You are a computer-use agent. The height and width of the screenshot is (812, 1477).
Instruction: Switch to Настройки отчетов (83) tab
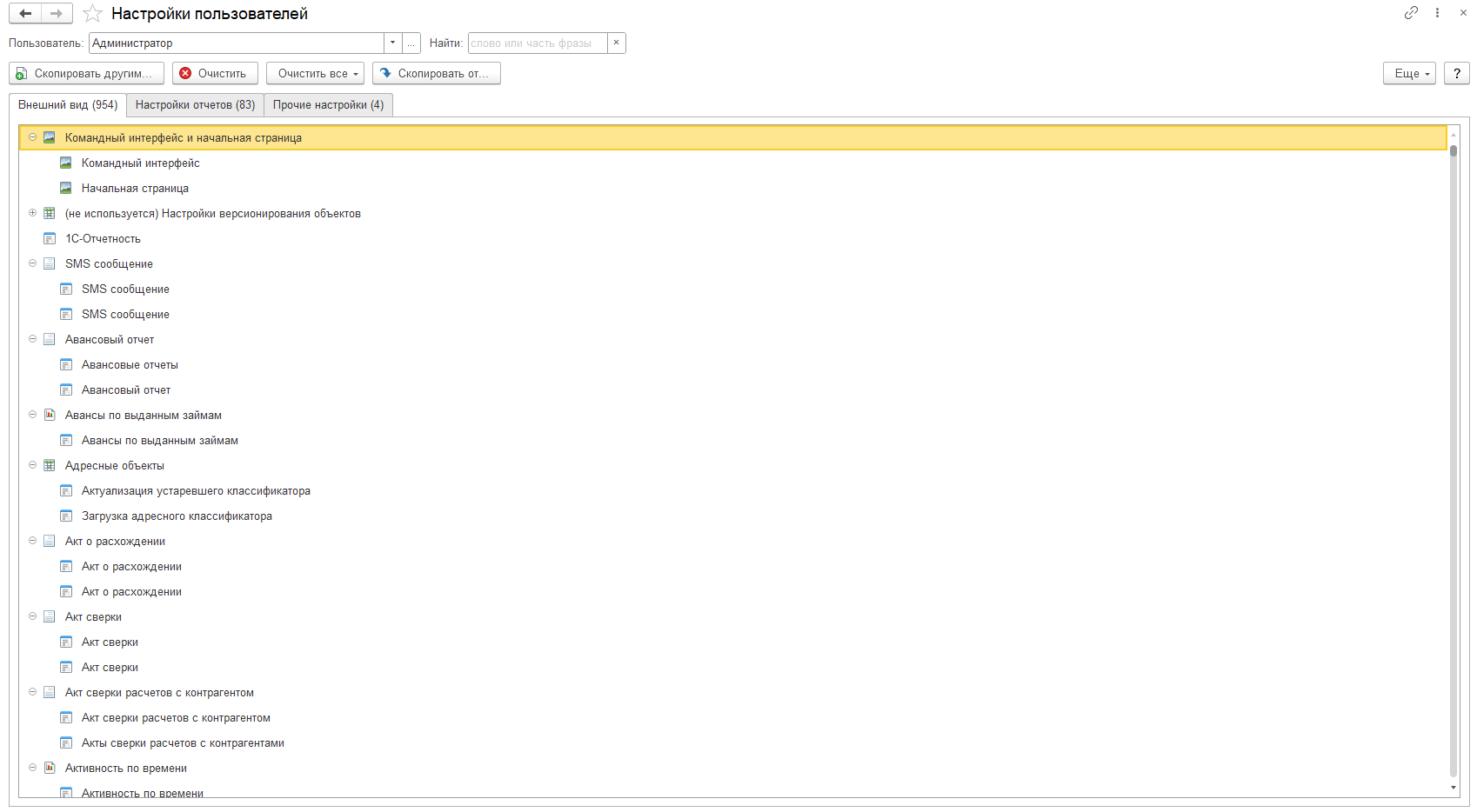click(195, 105)
